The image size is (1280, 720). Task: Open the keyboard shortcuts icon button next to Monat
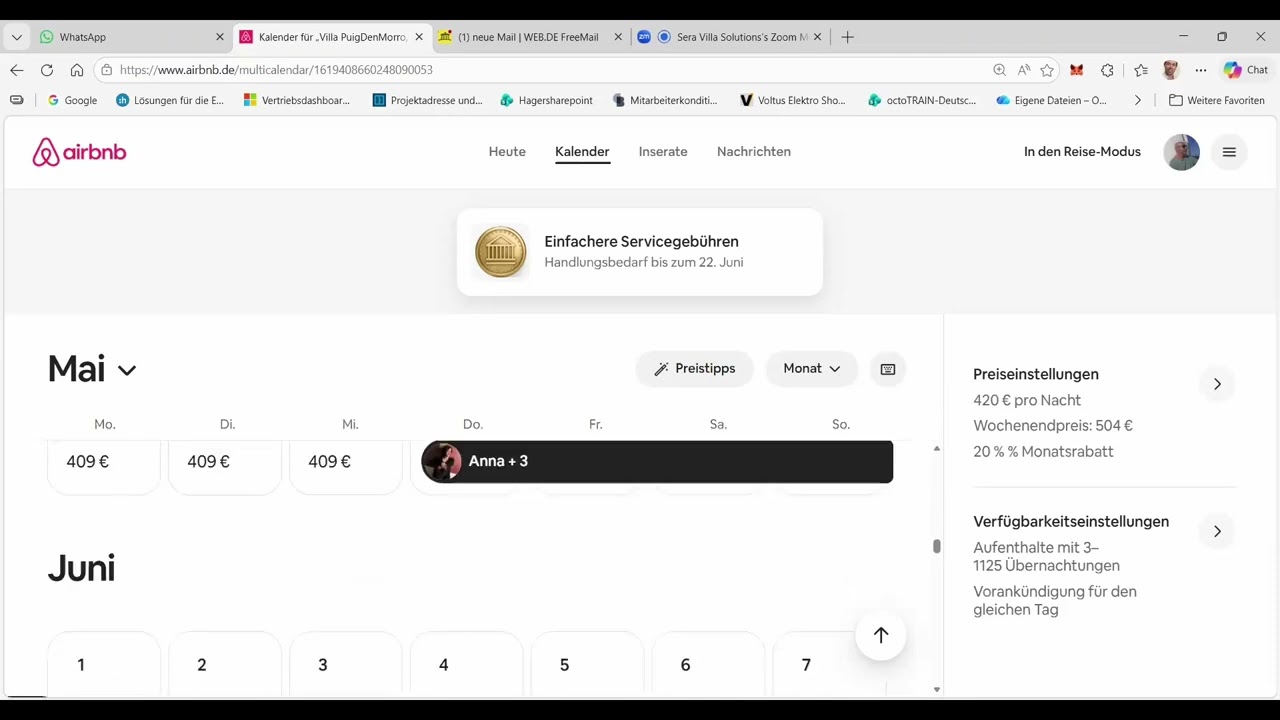(x=887, y=369)
